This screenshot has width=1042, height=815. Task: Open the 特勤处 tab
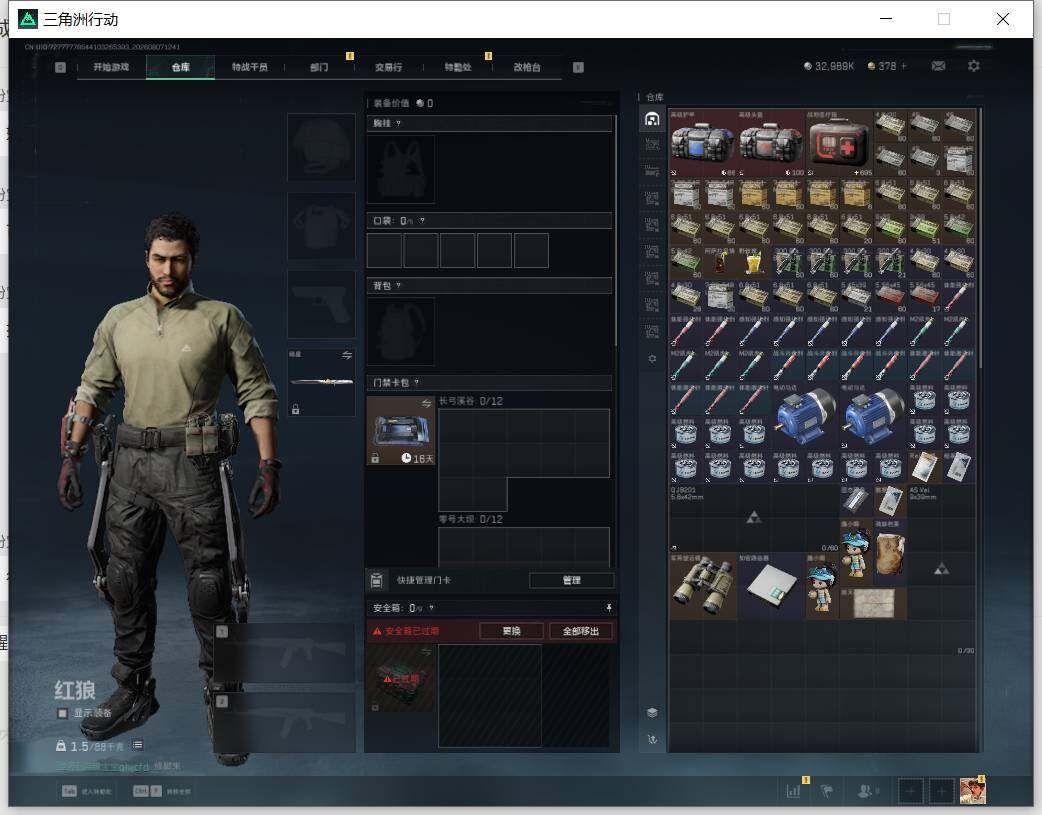coord(457,67)
